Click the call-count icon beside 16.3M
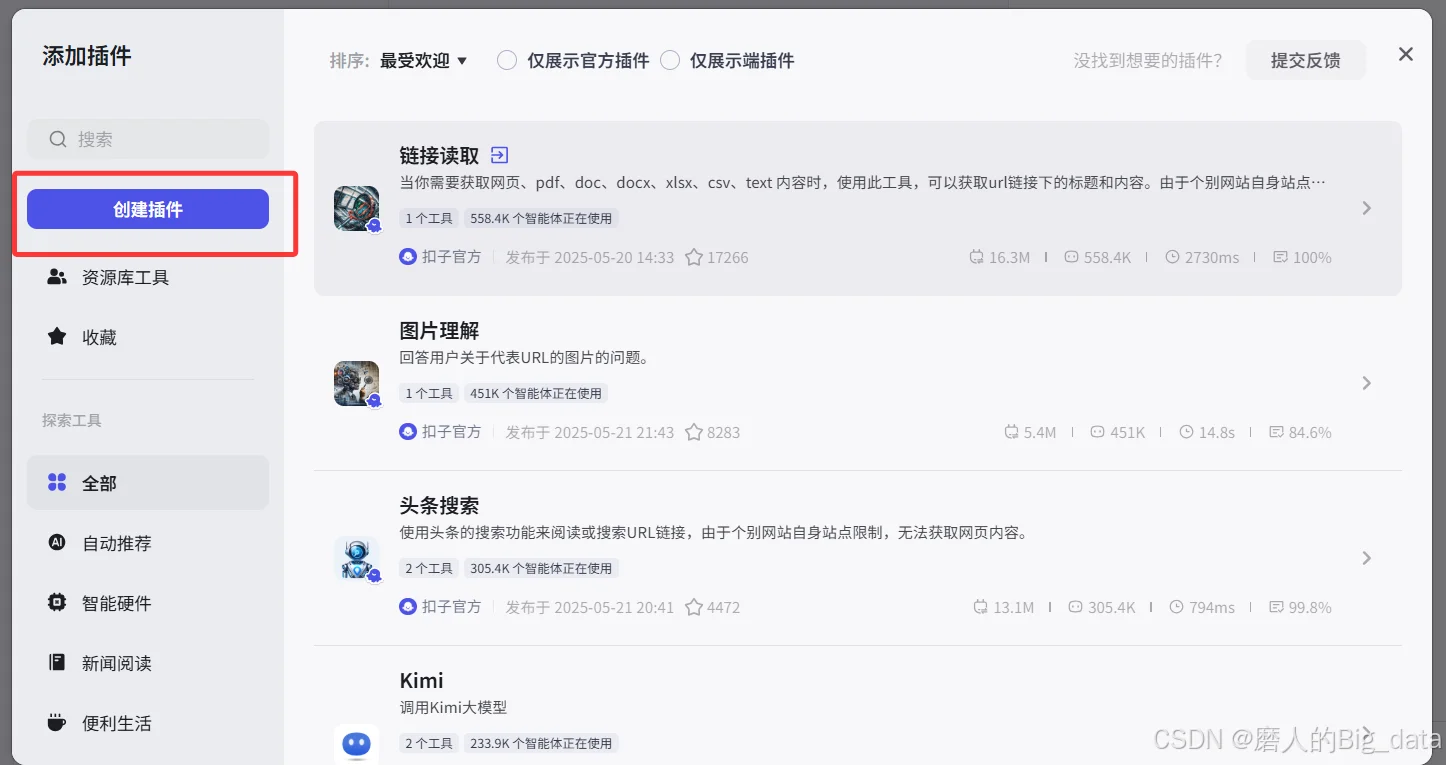1446x765 pixels. coord(977,257)
